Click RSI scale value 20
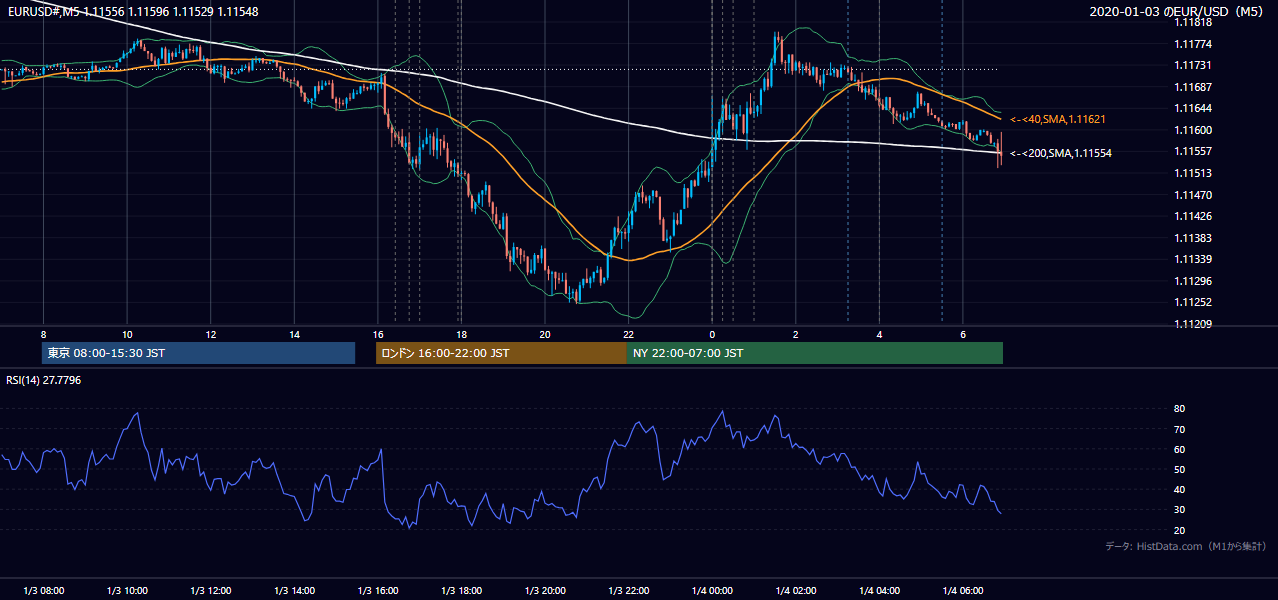1278x600 pixels. click(x=1180, y=530)
